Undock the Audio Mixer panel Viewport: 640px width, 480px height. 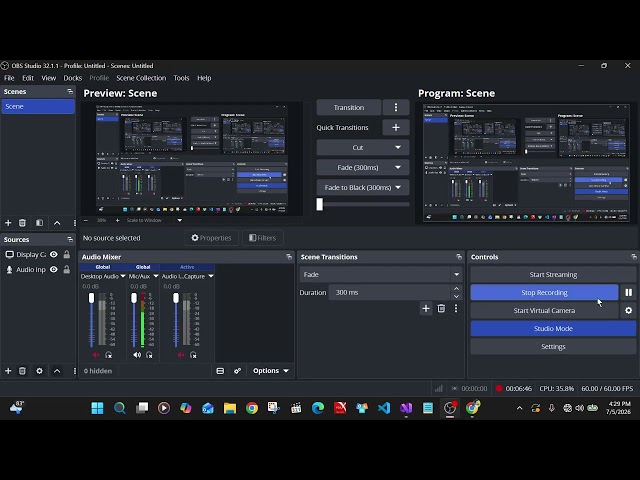coord(289,257)
